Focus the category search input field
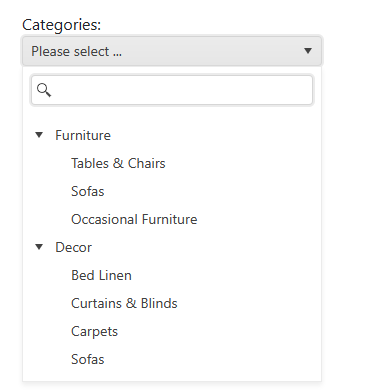365x392 pixels. (172, 90)
